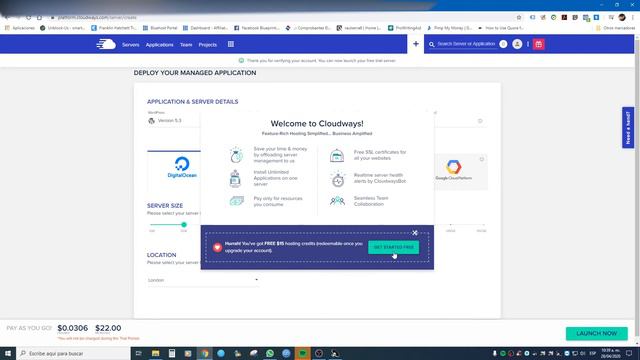640x360 pixels.
Task: Switch to Chrome in the taskbar
Action: [204, 353]
